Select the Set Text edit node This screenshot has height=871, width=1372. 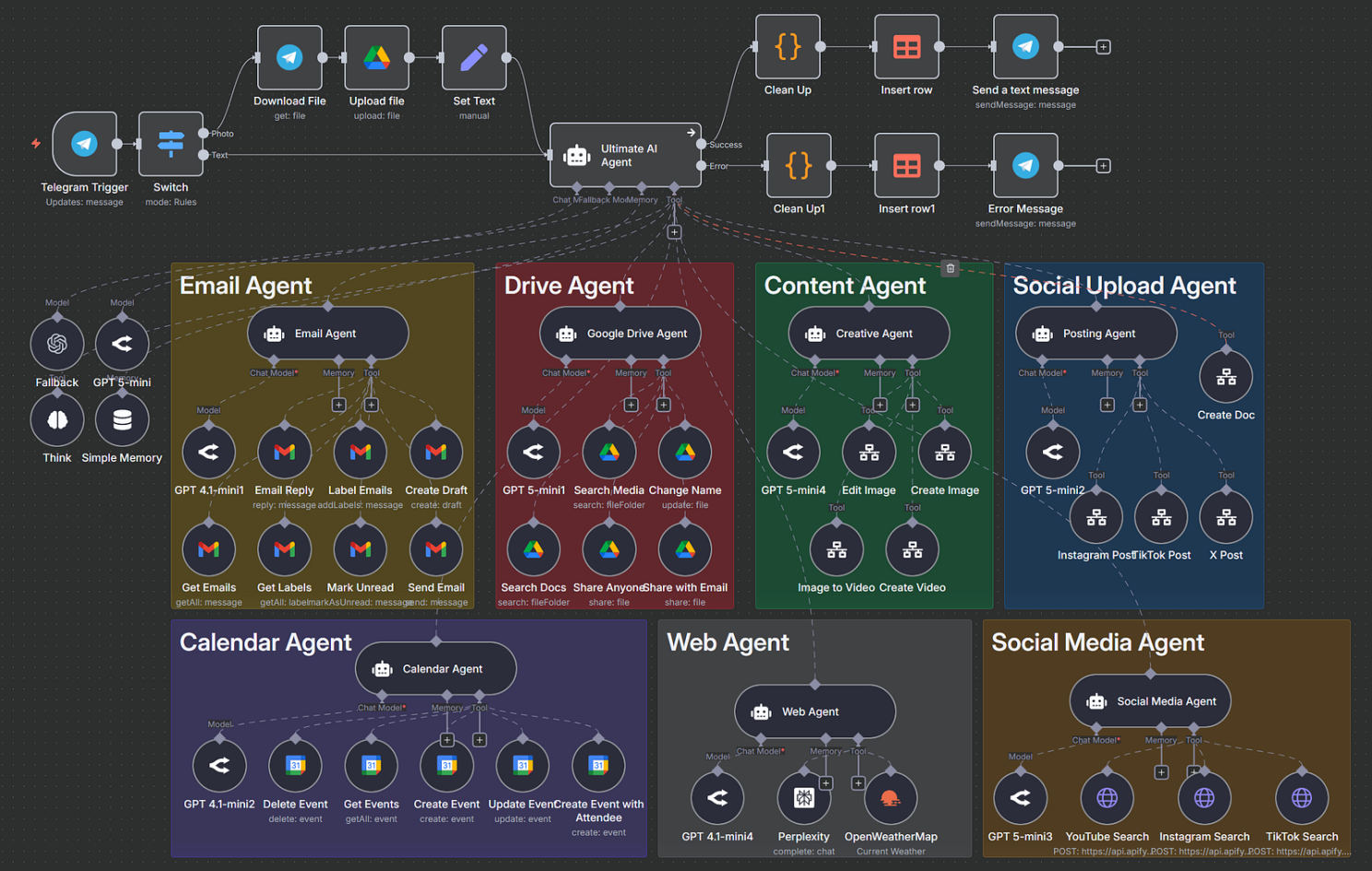point(474,58)
